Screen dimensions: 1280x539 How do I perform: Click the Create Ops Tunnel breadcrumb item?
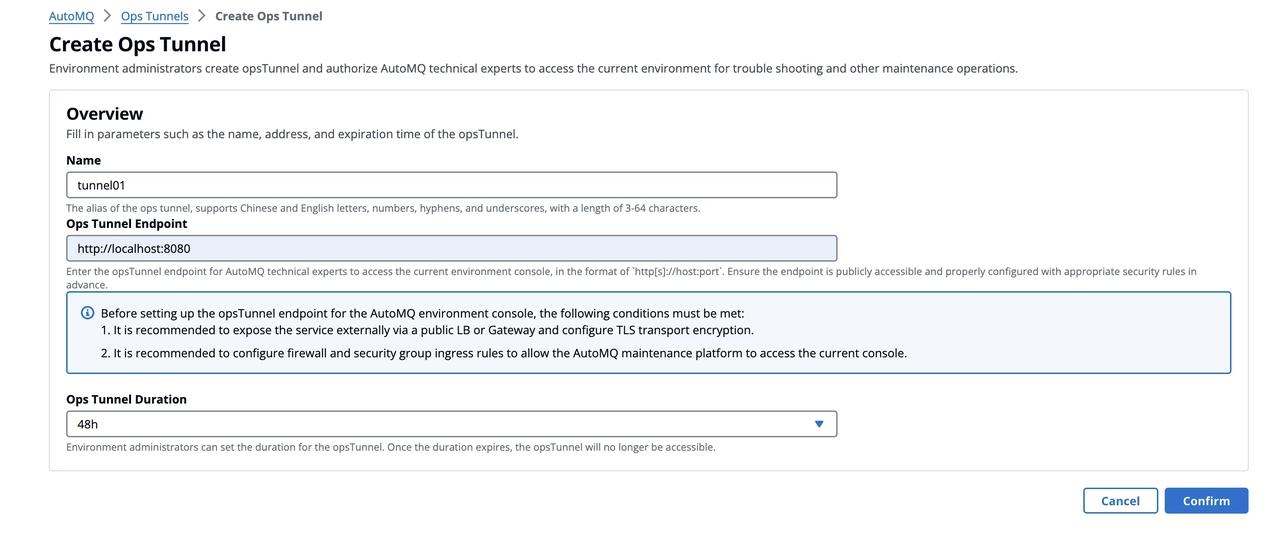268,16
